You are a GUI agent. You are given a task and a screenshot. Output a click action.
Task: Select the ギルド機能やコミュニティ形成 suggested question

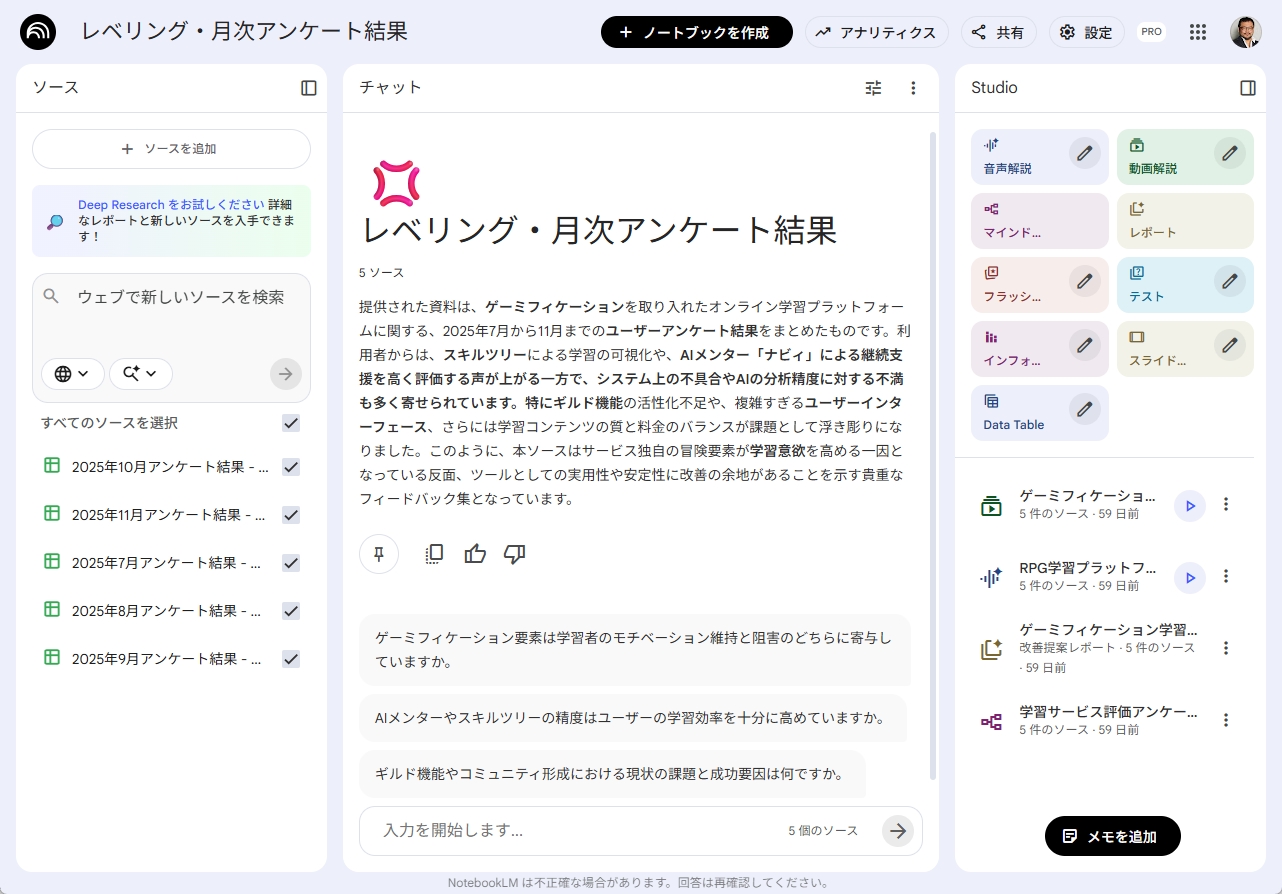612,774
